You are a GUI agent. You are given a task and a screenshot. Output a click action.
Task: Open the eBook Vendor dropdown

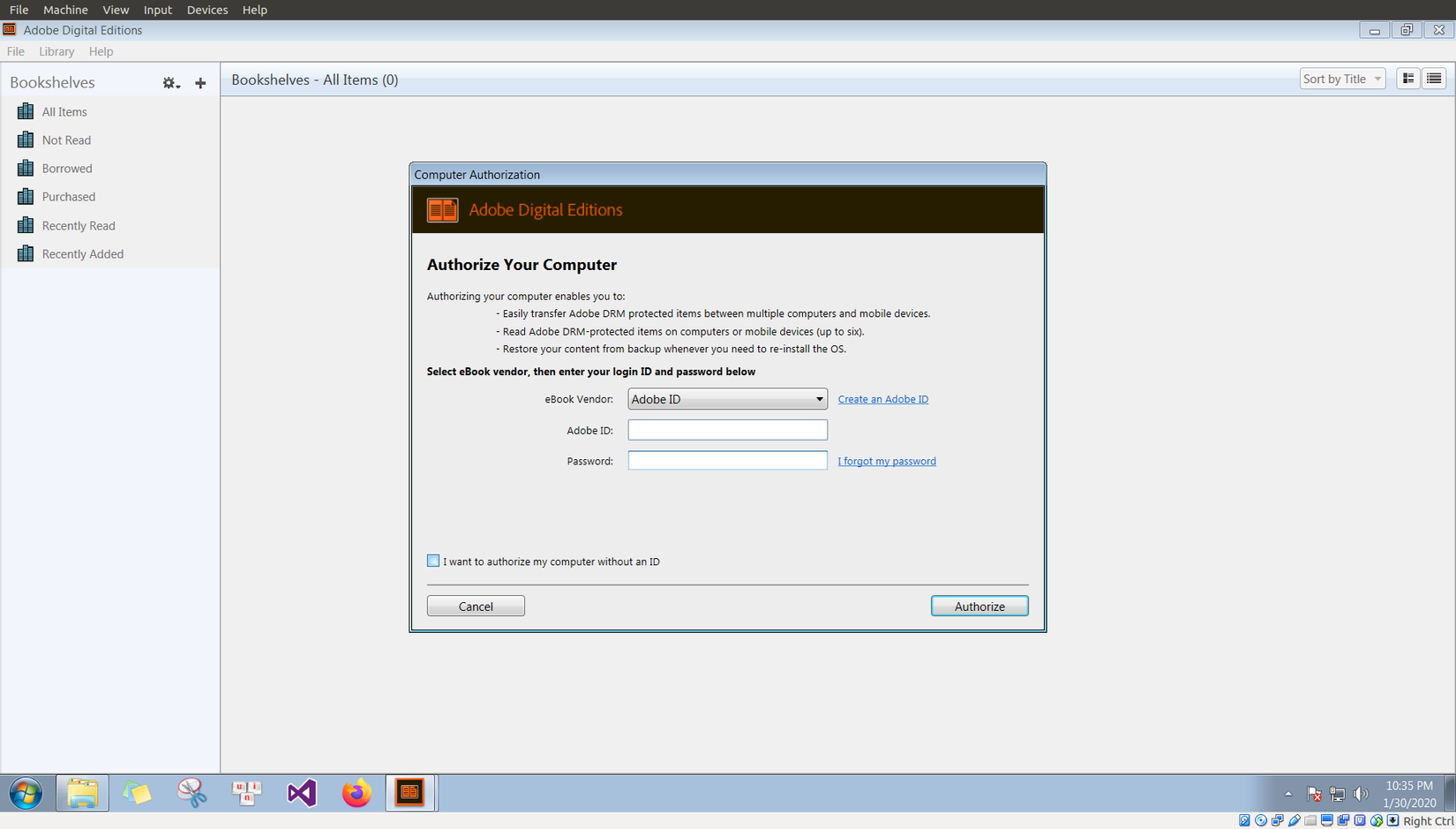tap(727, 399)
